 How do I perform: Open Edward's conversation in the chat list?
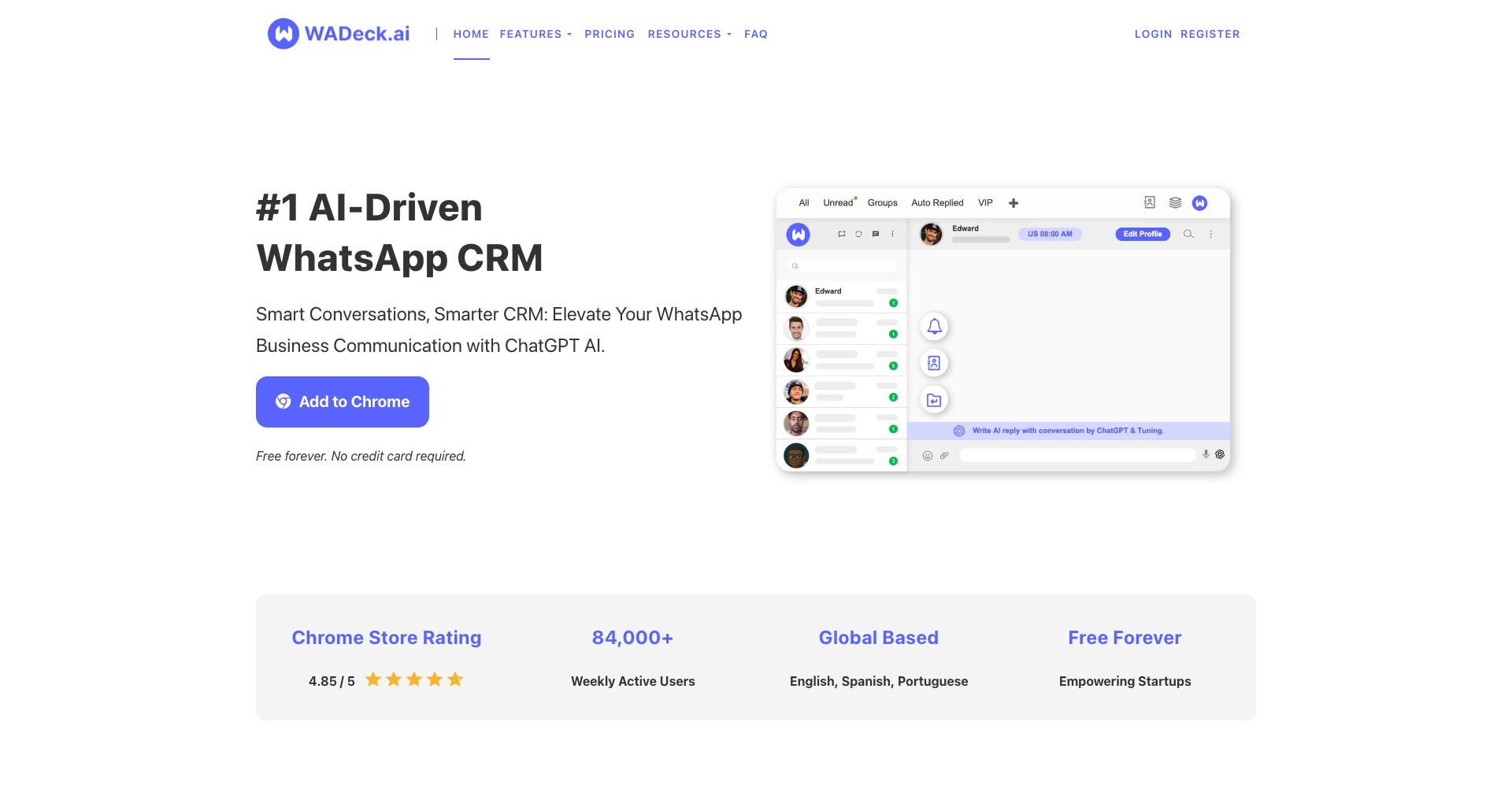(x=842, y=297)
